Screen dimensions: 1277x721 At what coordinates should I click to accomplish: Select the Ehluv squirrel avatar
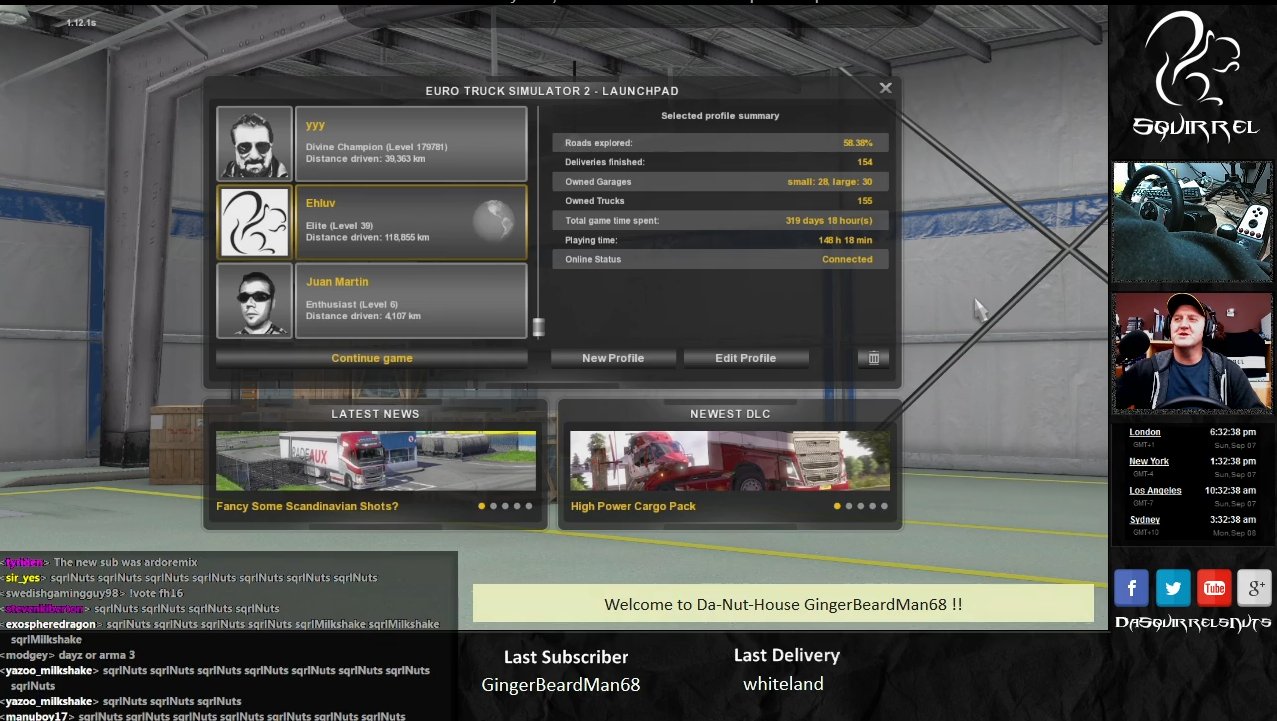254,222
